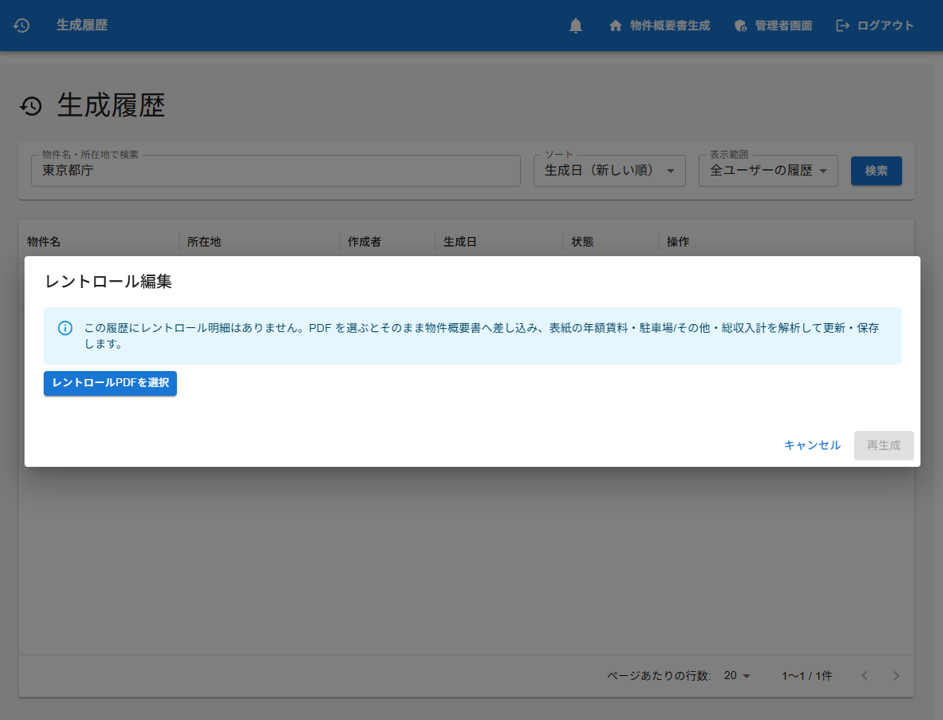Viewport: 943px width, 720px height.
Task: Open the ソート dropdown 生成日（新しい順）
Action: click(609, 171)
